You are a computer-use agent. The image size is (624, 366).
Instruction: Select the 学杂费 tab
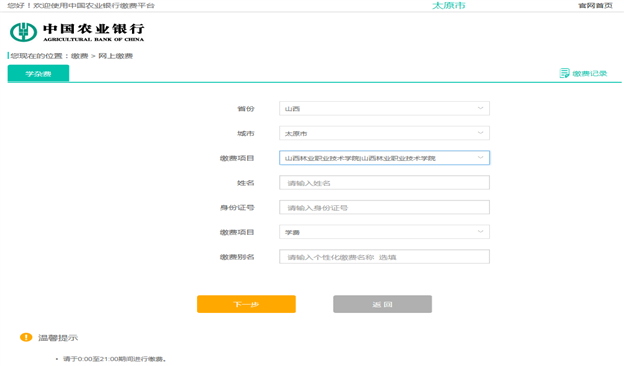38,74
